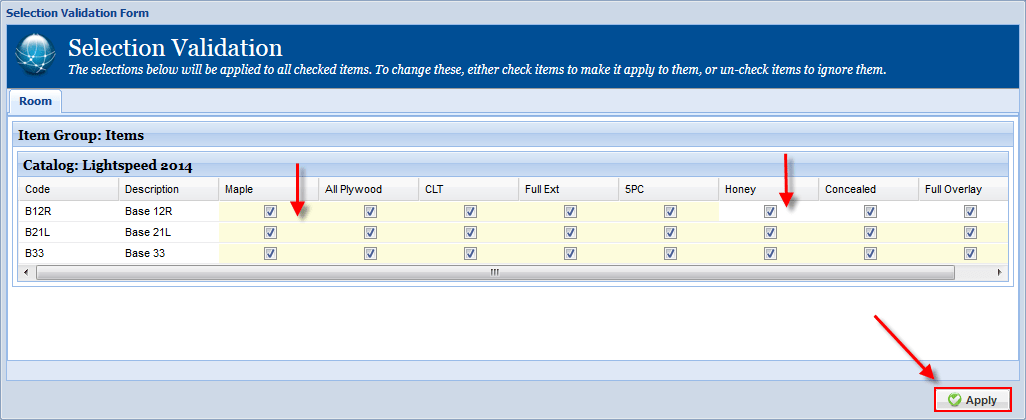
Task: Toggle CLT checkbox for B12R
Action: [x=470, y=211]
